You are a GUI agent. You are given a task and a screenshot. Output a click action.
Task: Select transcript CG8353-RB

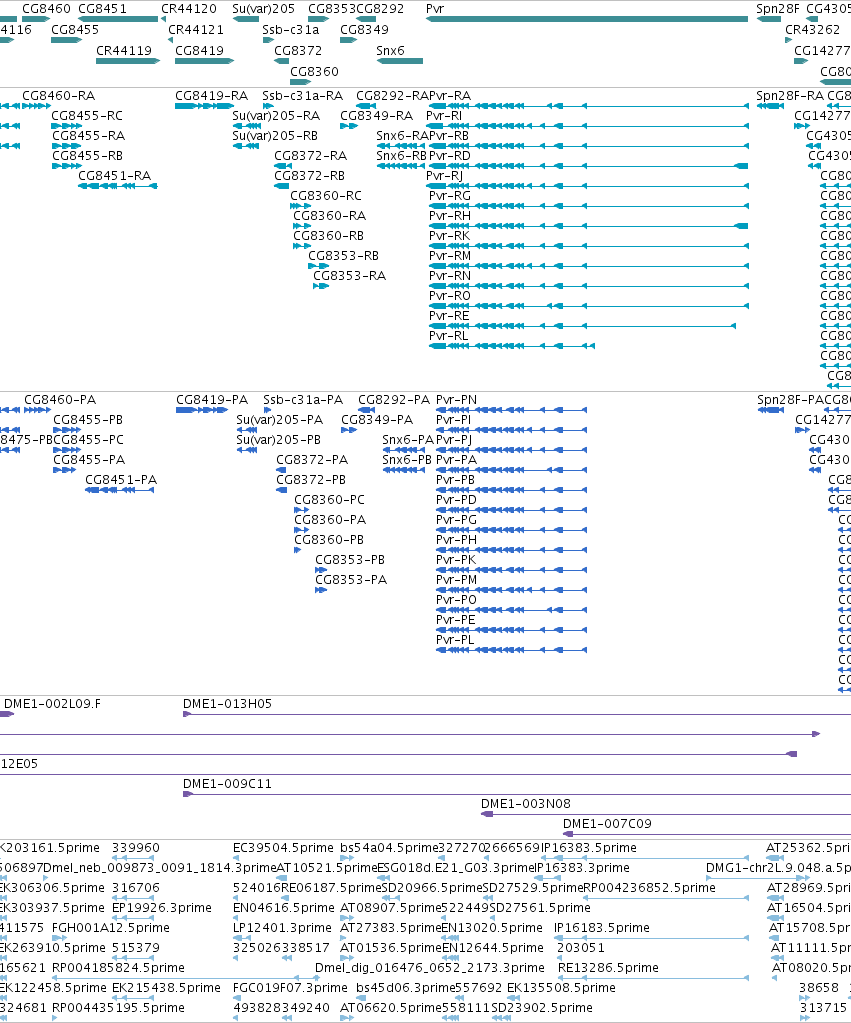click(x=343, y=256)
